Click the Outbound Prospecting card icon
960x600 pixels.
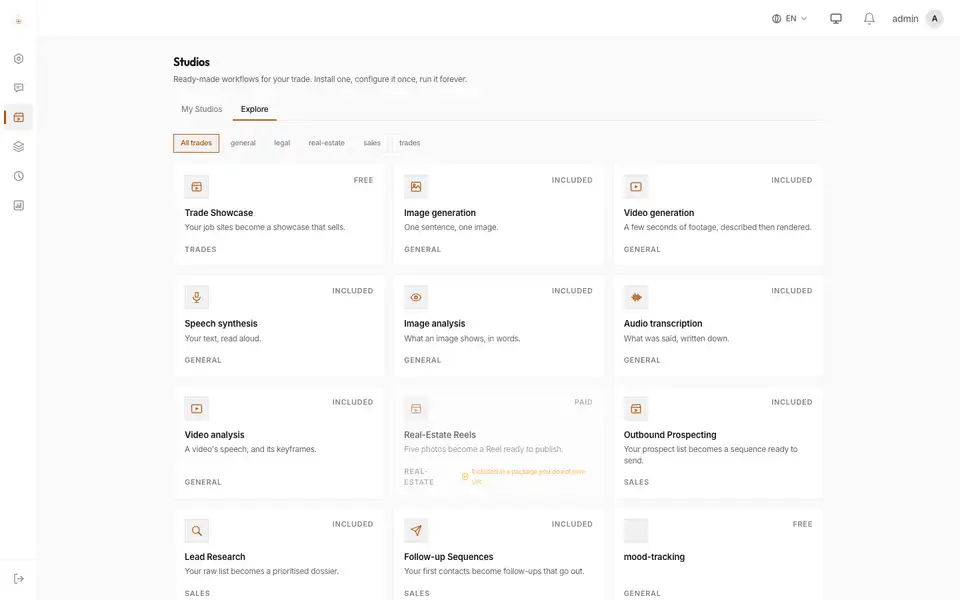(636, 408)
